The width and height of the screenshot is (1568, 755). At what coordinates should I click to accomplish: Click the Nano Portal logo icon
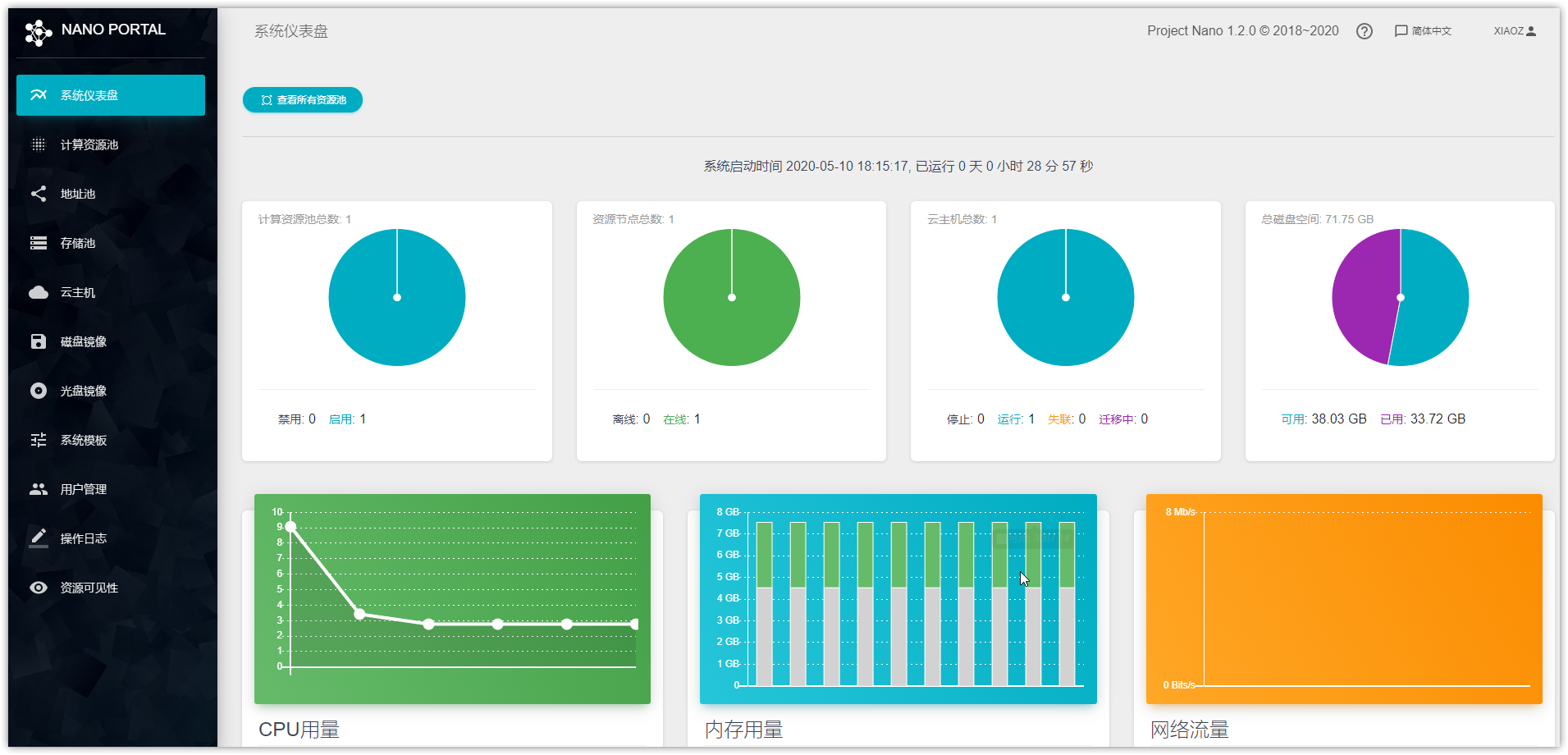[38, 32]
